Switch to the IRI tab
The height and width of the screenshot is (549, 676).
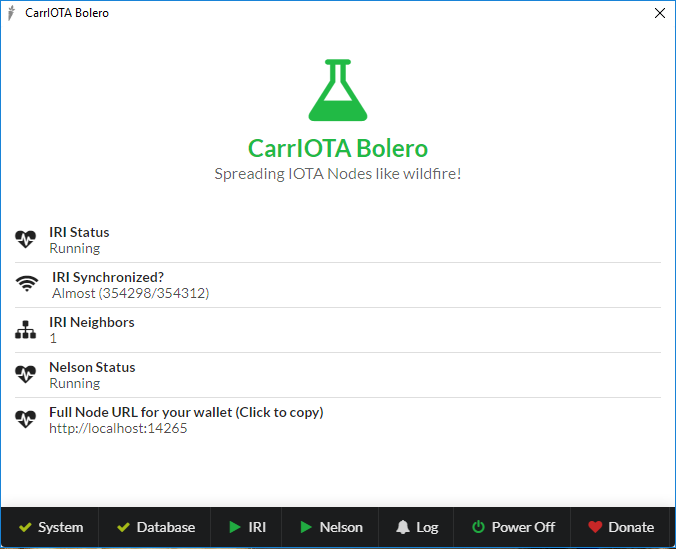click(246, 527)
